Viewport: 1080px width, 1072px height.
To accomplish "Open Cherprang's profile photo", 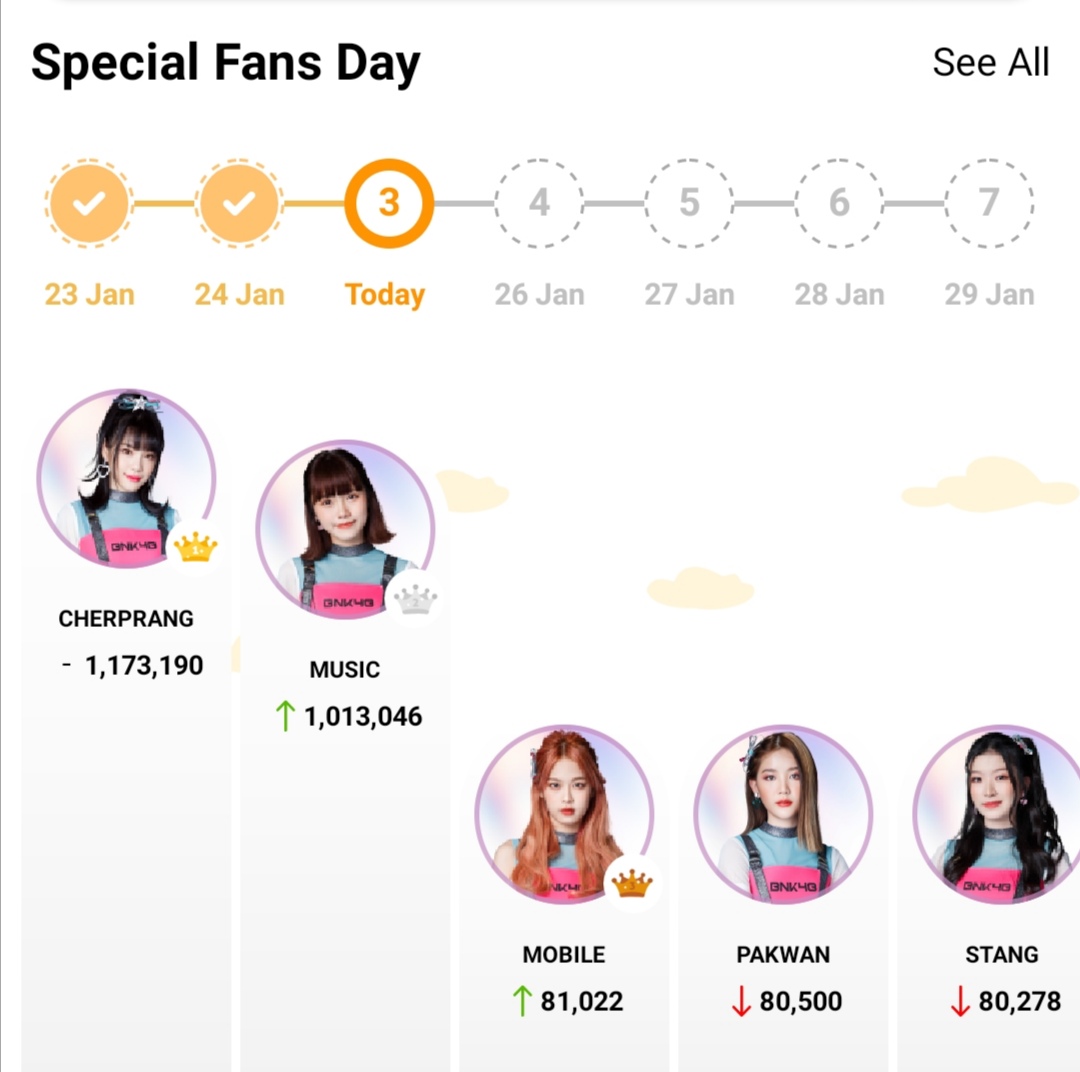I will (126, 478).
